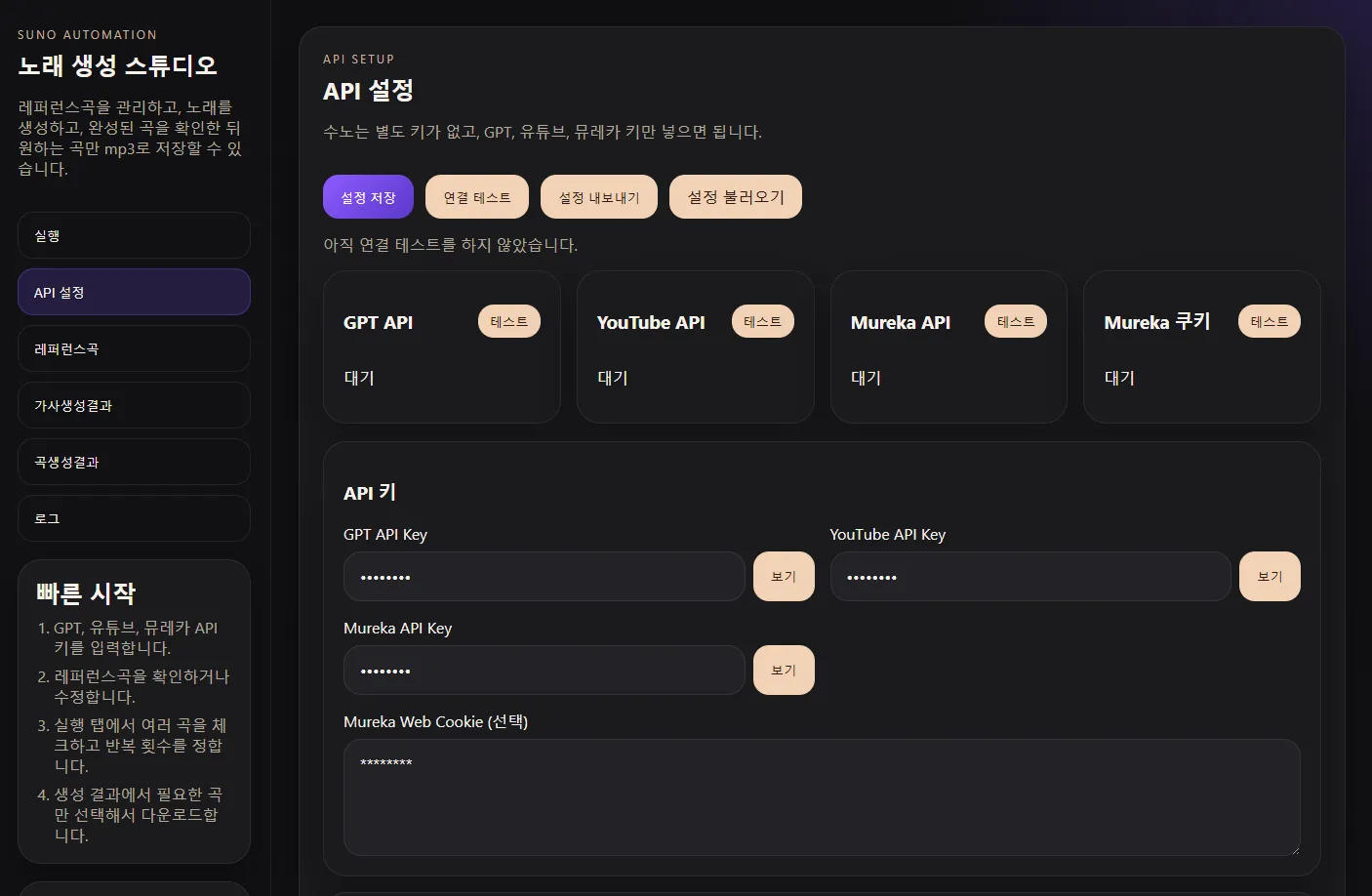The width and height of the screenshot is (1372, 896).
Task: Click 설정 내보내기 to export settings
Action: 599,197
